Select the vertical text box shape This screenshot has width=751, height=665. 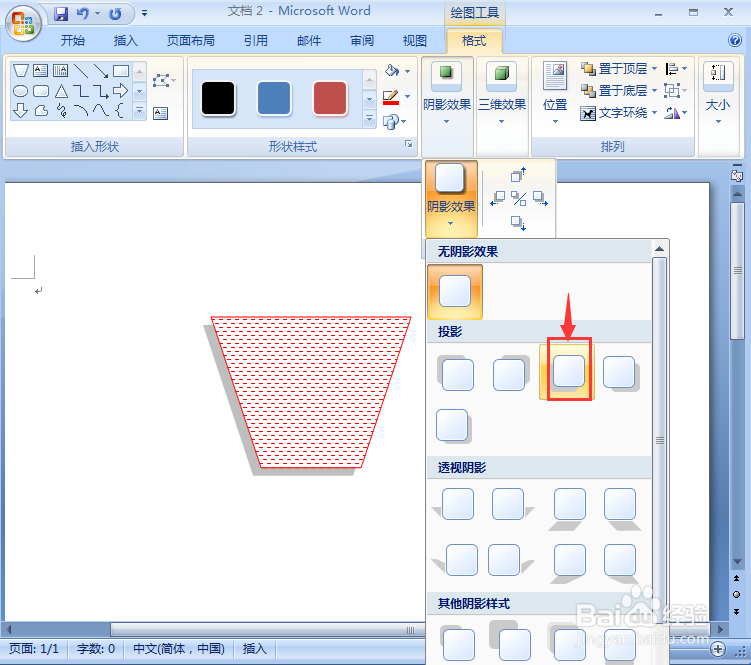[60, 71]
